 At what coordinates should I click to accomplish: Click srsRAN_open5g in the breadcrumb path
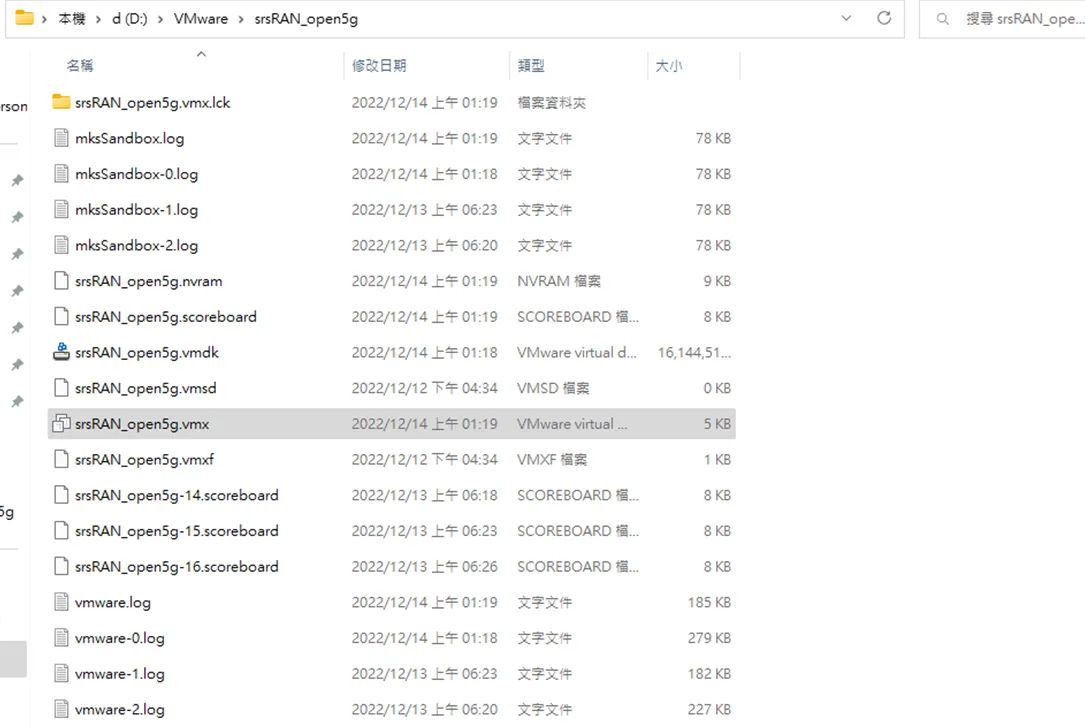pyautogui.click(x=306, y=19)
